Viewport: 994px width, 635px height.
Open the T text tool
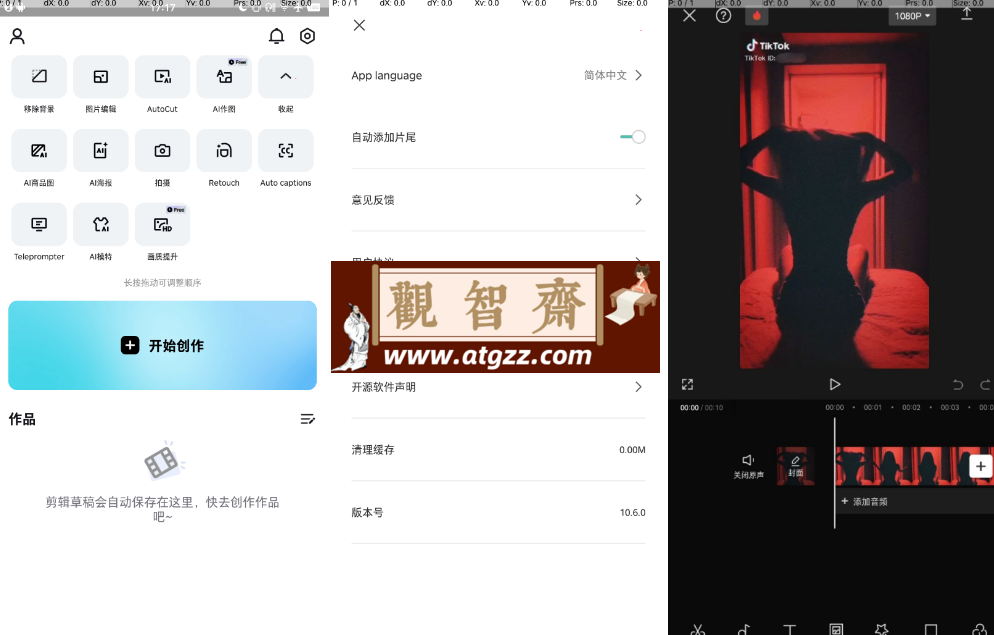[x=789, y=630]
